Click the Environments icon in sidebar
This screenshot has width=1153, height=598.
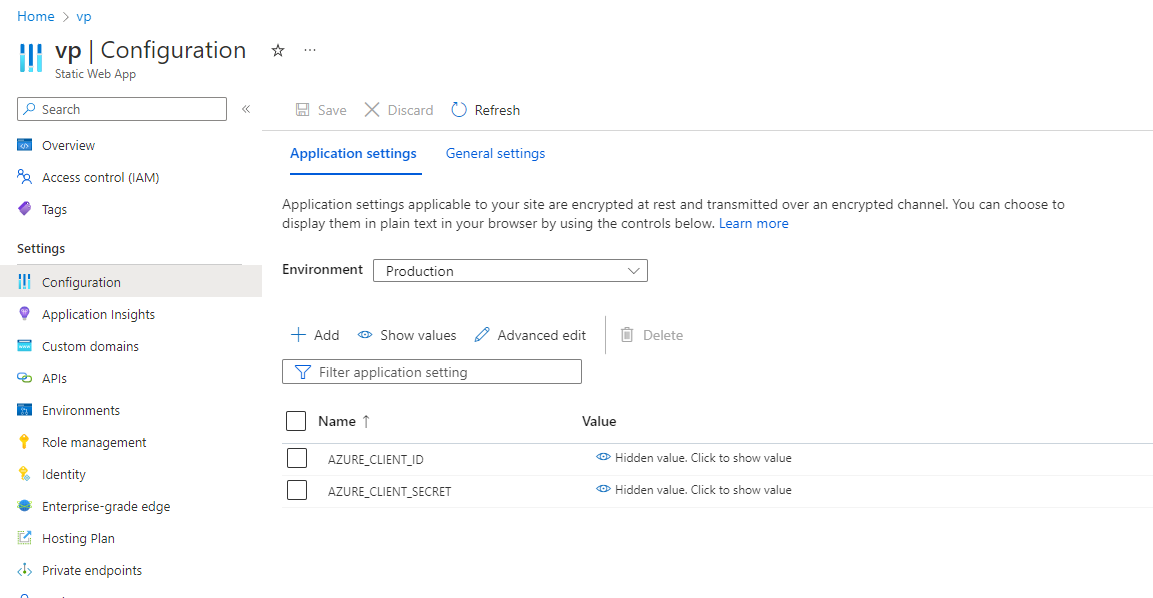coord(24,410)
